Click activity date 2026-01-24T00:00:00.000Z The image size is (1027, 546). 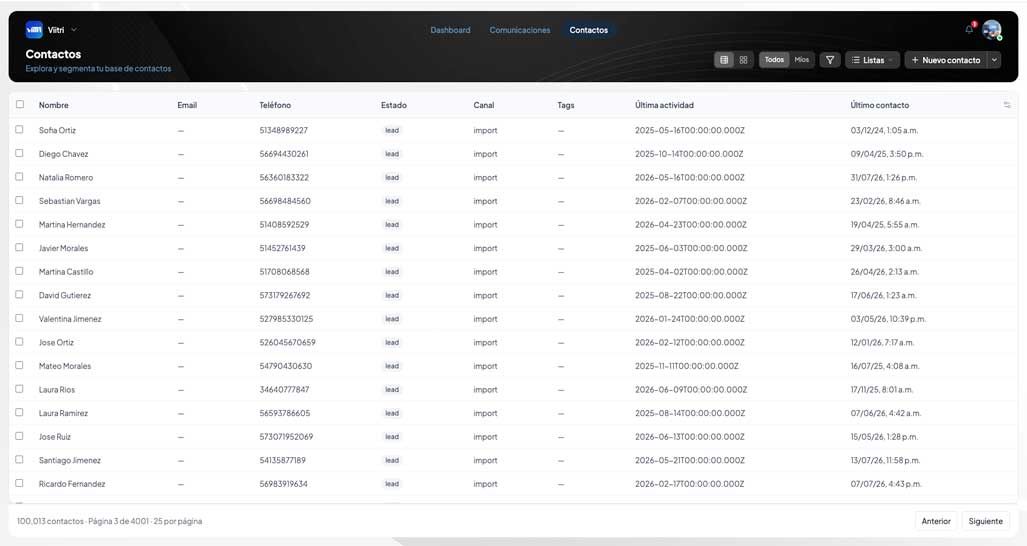[x=690, y=319]
